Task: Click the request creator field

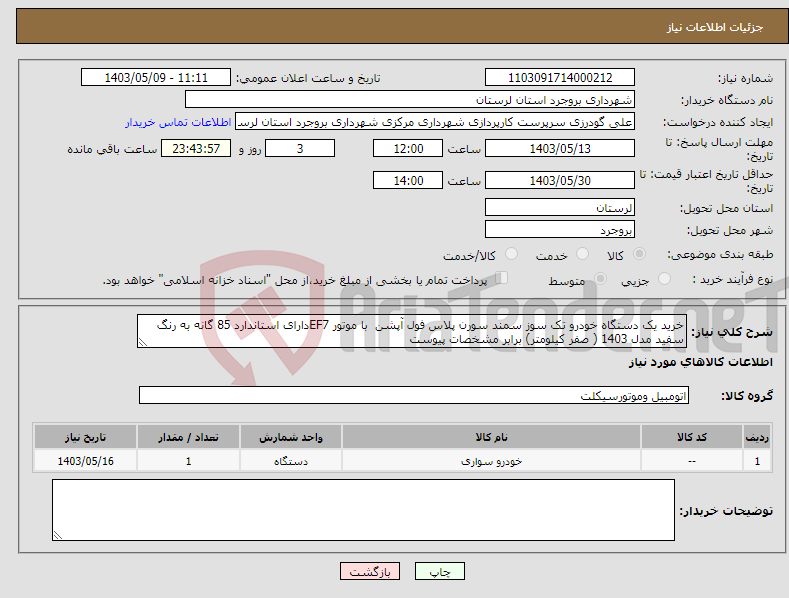Action: coord(435,122)
